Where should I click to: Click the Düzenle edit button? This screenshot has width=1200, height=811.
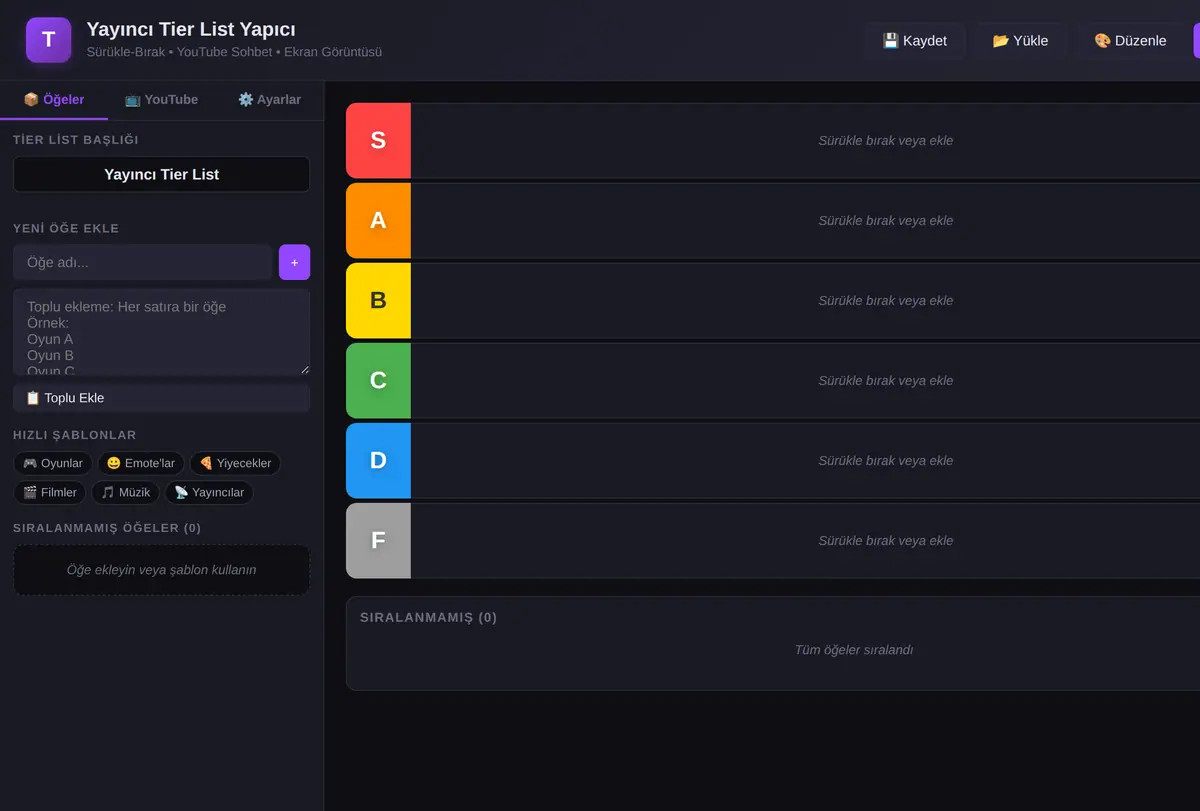point(1130,41)
